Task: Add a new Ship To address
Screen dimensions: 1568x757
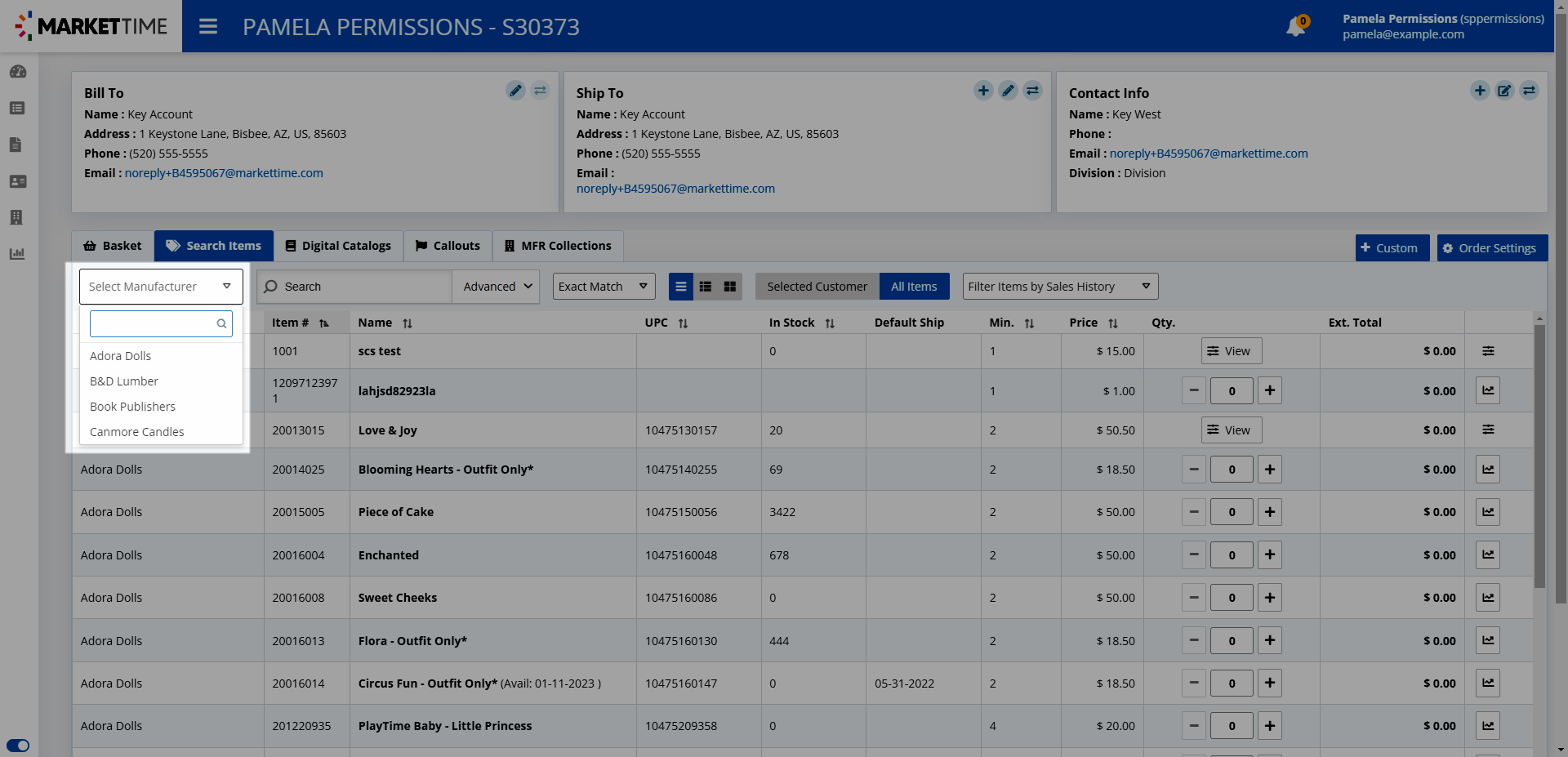Action: 983,91
